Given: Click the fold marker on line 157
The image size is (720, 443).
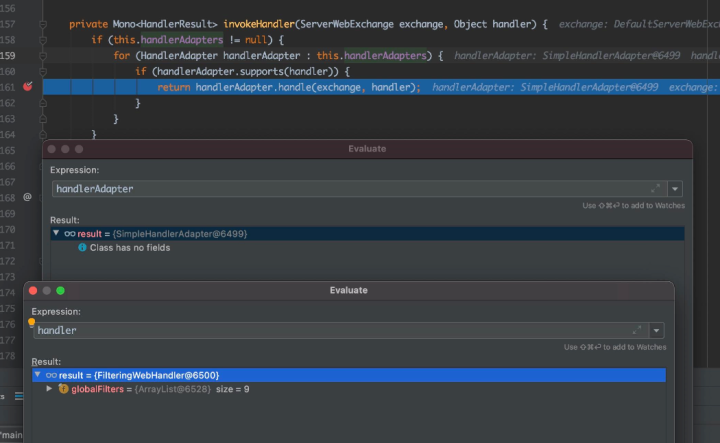Looking at the screenshot, I should pos(43,24).
